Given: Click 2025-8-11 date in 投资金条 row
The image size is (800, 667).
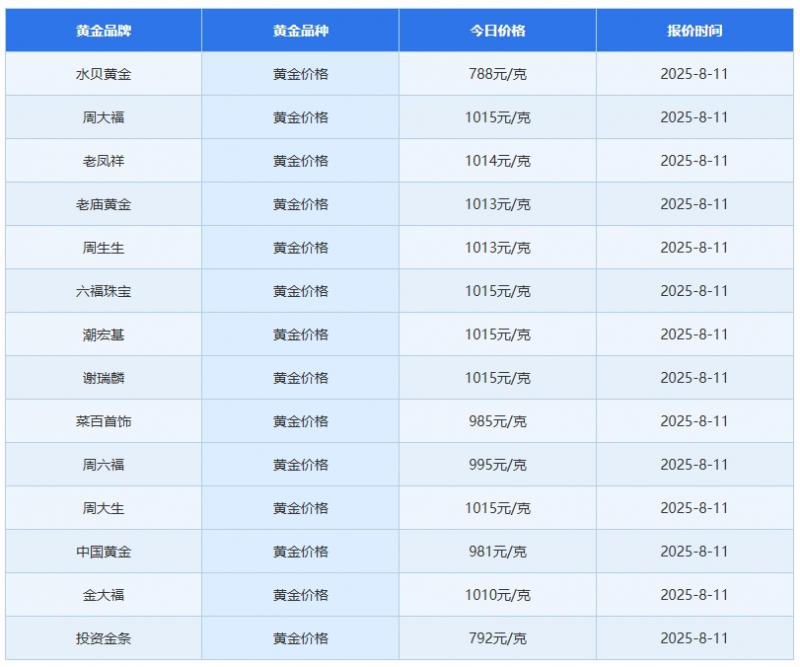Looking at the screenshot, I should [694, 638].
